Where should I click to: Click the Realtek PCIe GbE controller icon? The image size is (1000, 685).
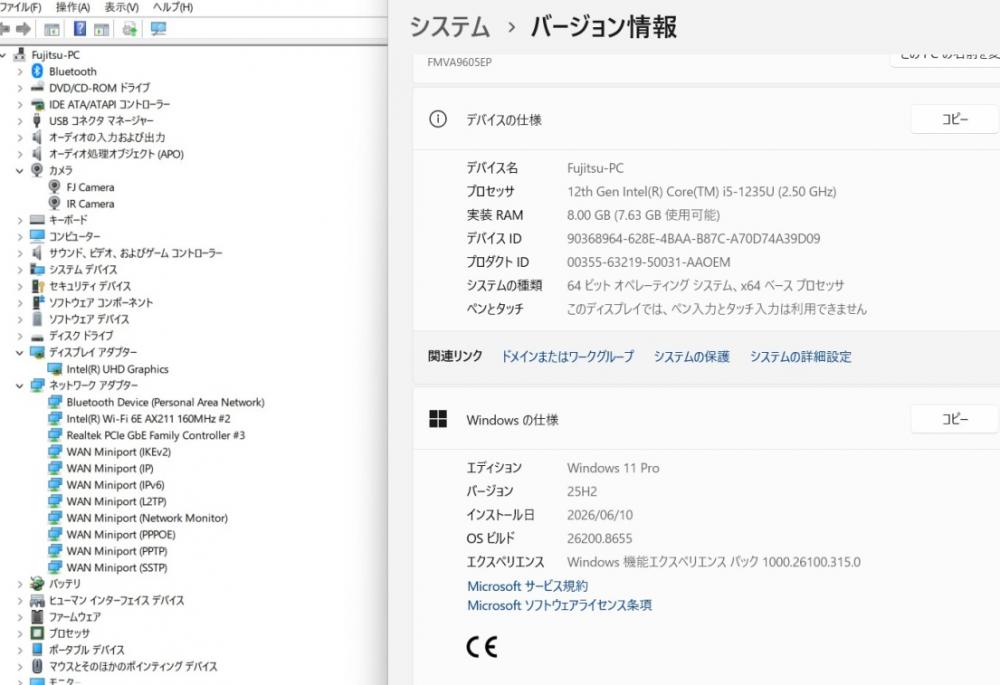click(55, 435)
